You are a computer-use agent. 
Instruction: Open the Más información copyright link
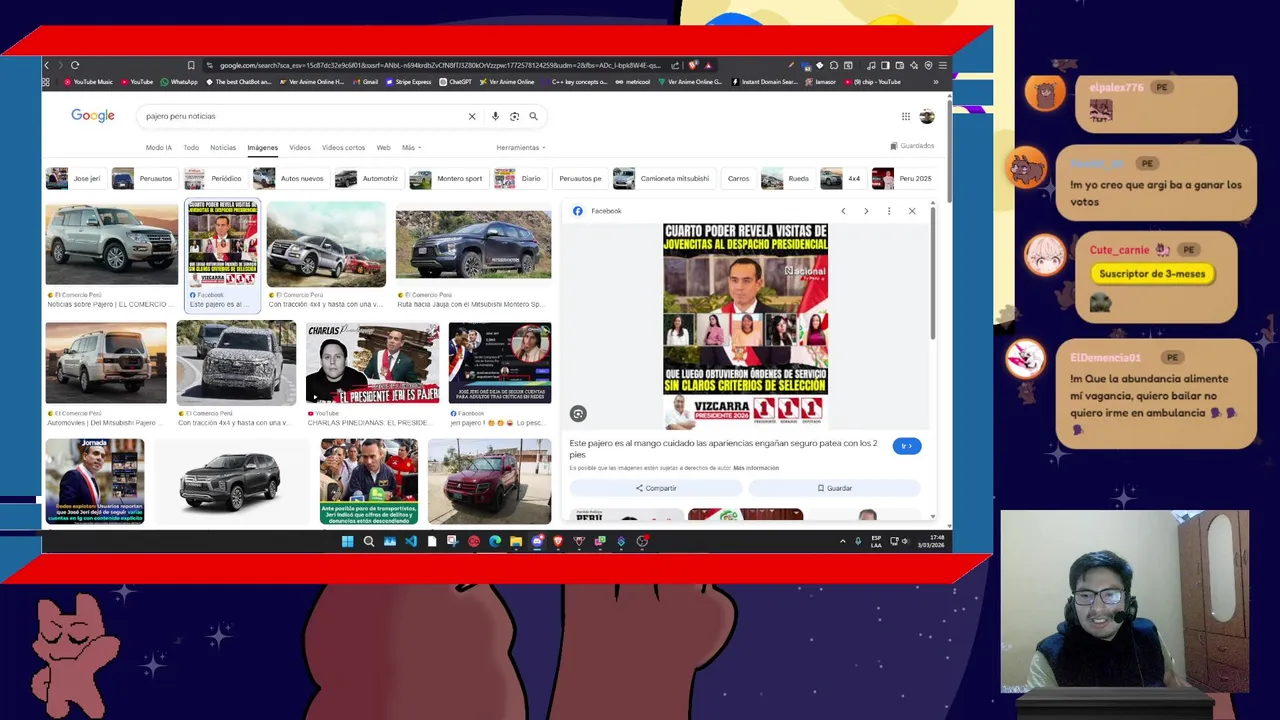756,468
